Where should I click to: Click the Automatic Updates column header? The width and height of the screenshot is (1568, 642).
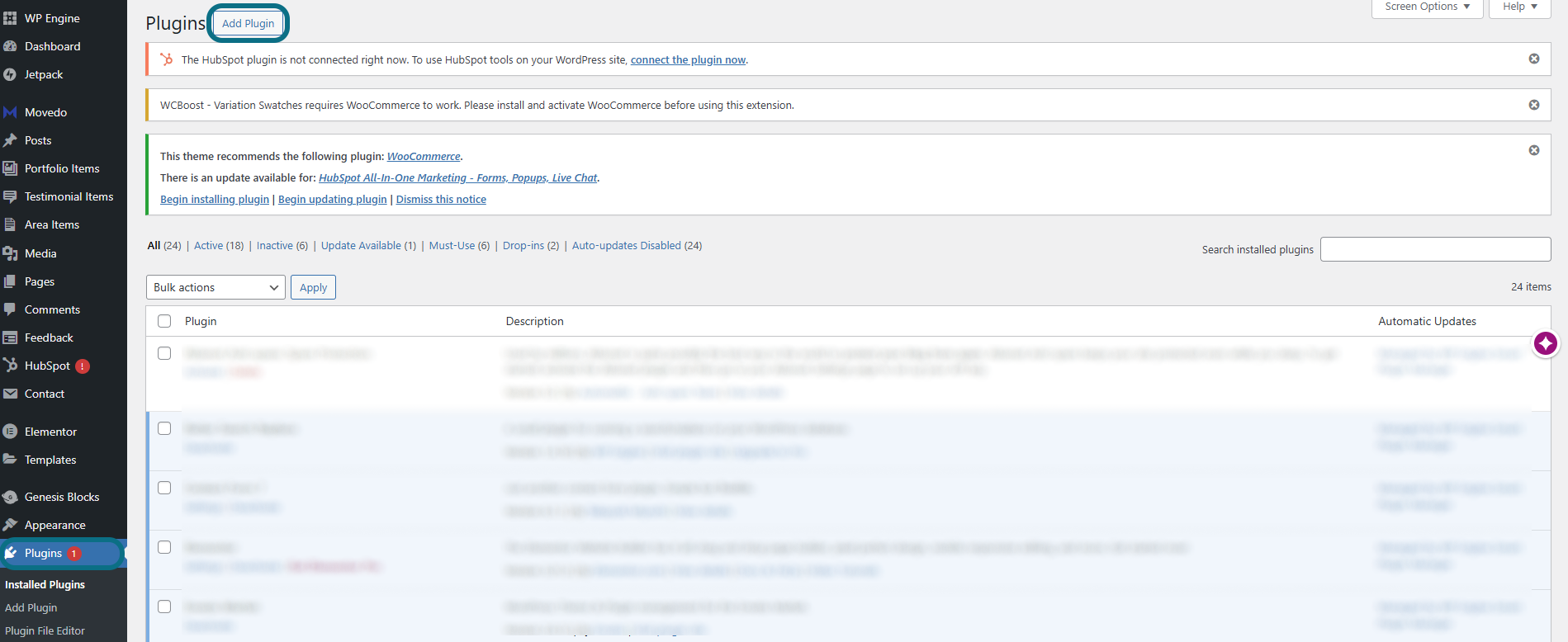(x=1427, y=321)
